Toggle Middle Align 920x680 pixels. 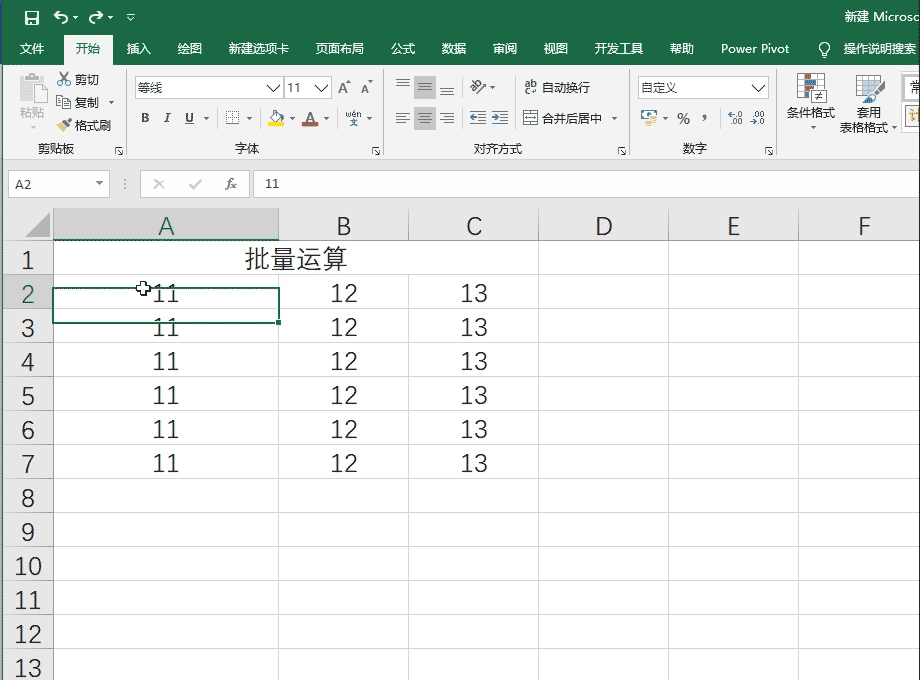425,87
